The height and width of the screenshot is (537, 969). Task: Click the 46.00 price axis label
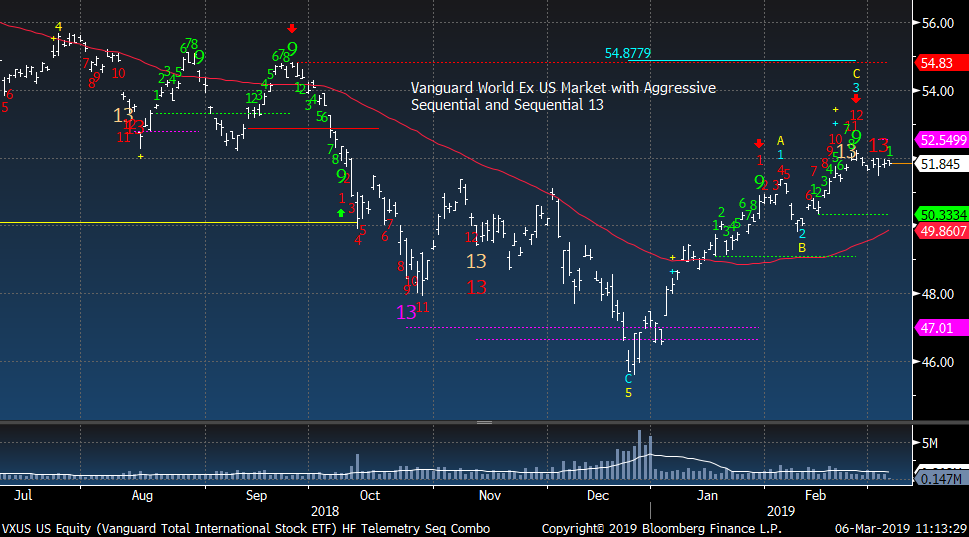[937, 362]
